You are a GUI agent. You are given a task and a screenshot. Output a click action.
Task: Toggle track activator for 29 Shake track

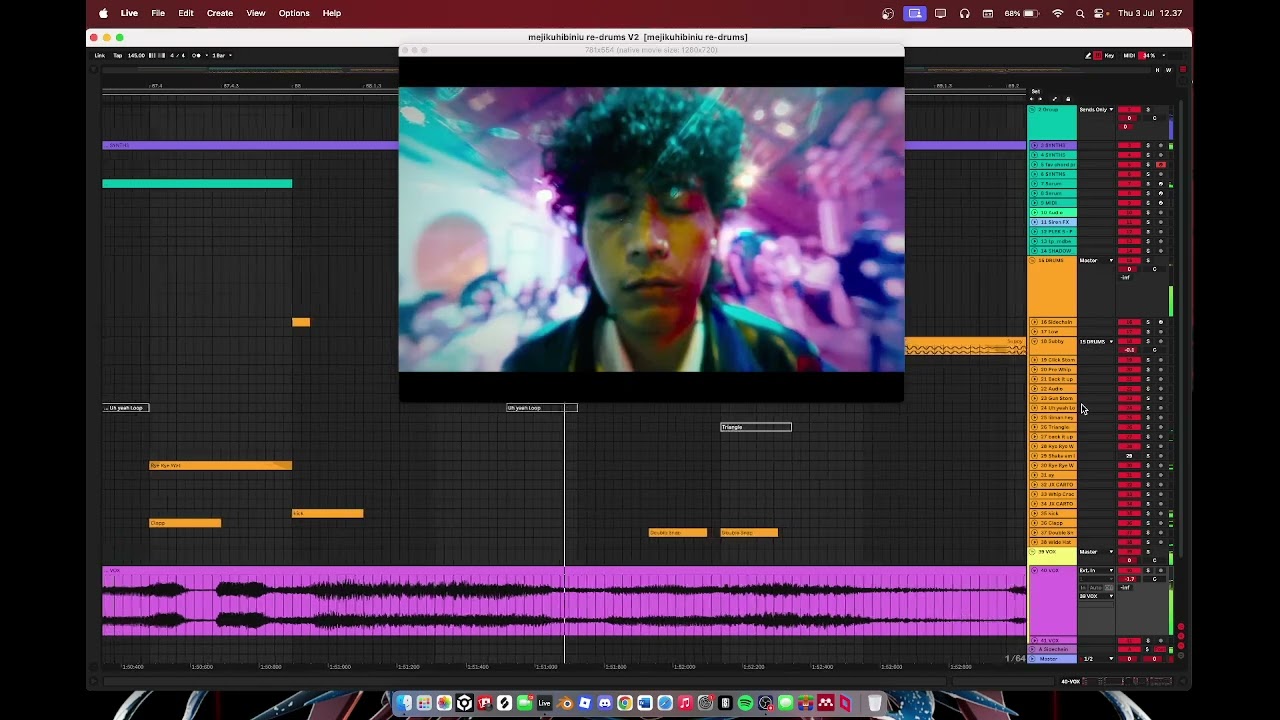(1129, 456)
